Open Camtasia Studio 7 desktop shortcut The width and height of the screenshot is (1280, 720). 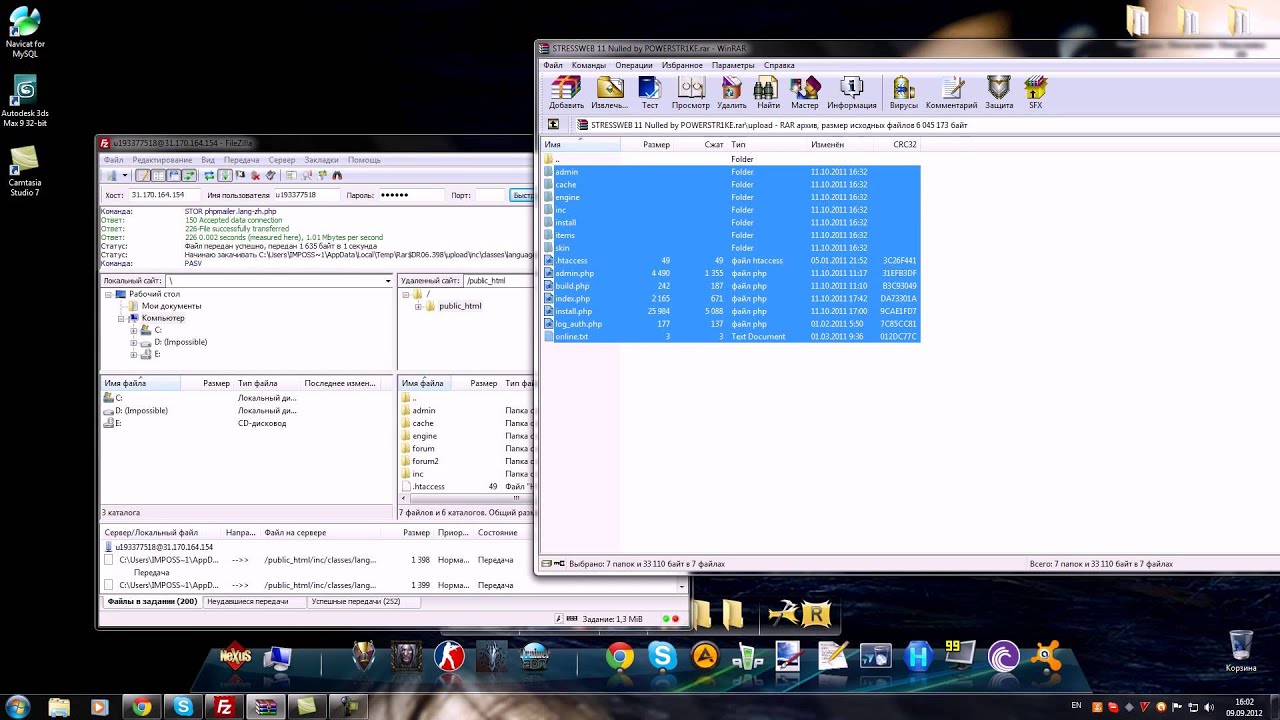click(25, 171)
